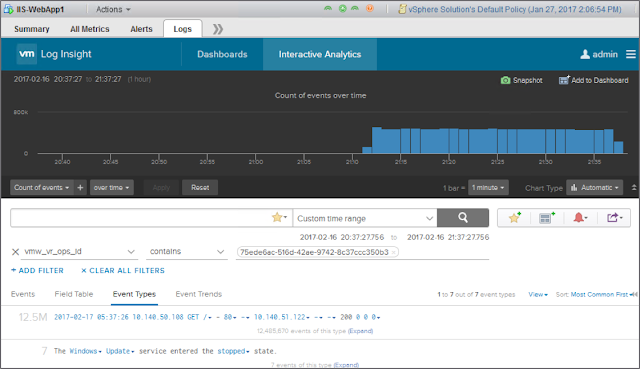
Task: Open the Snapshot camera icon
Action: click(x=505, y=80)
